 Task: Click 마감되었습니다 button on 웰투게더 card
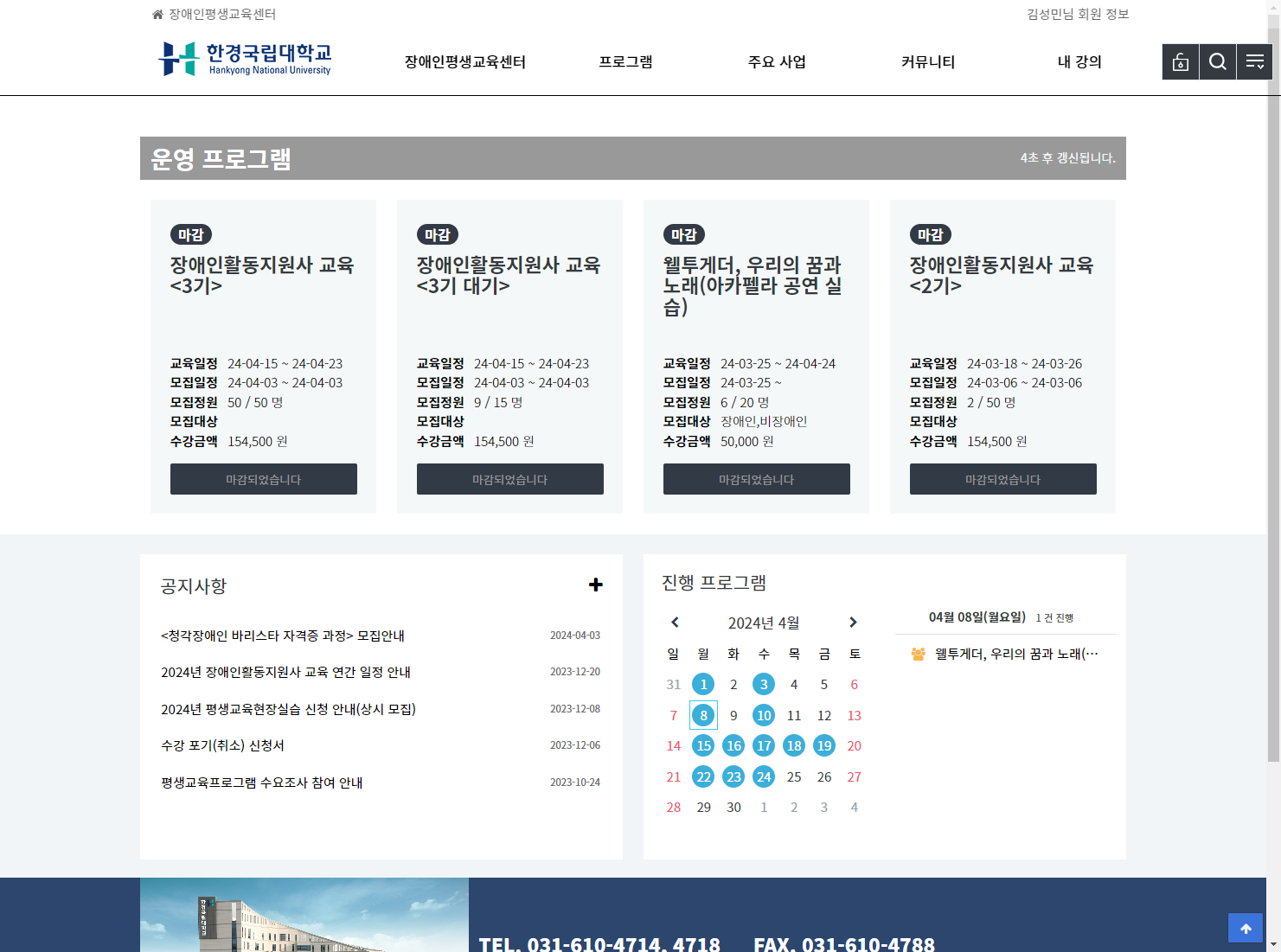coord(757,479)
